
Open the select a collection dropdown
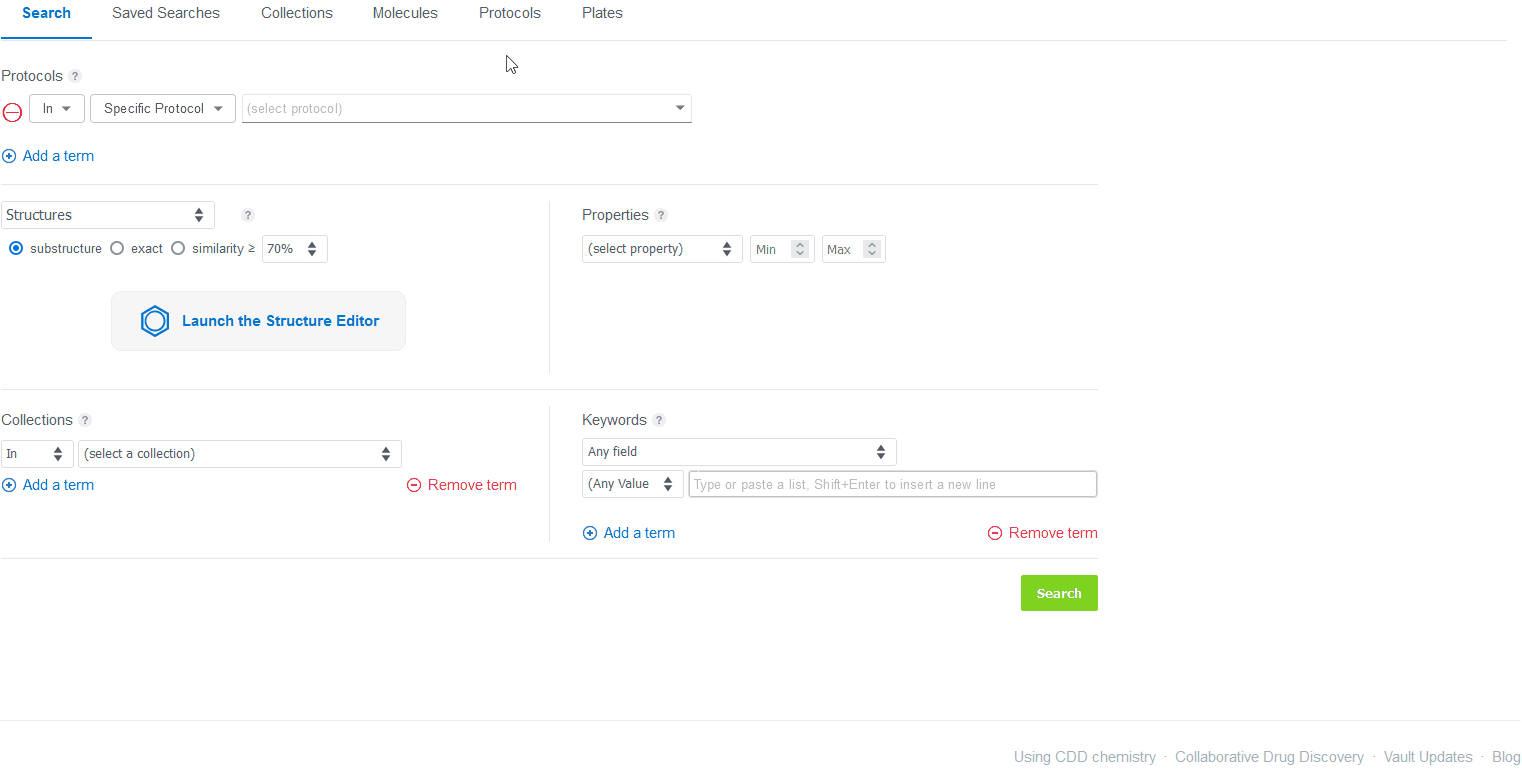pos(239,454)
